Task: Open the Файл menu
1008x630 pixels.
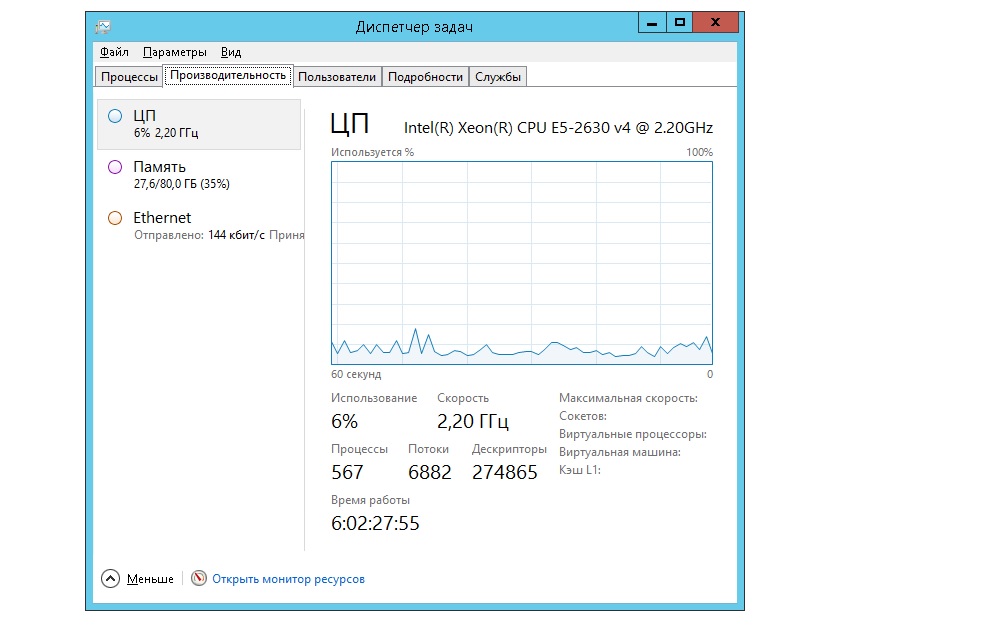Action: point(114,52)
